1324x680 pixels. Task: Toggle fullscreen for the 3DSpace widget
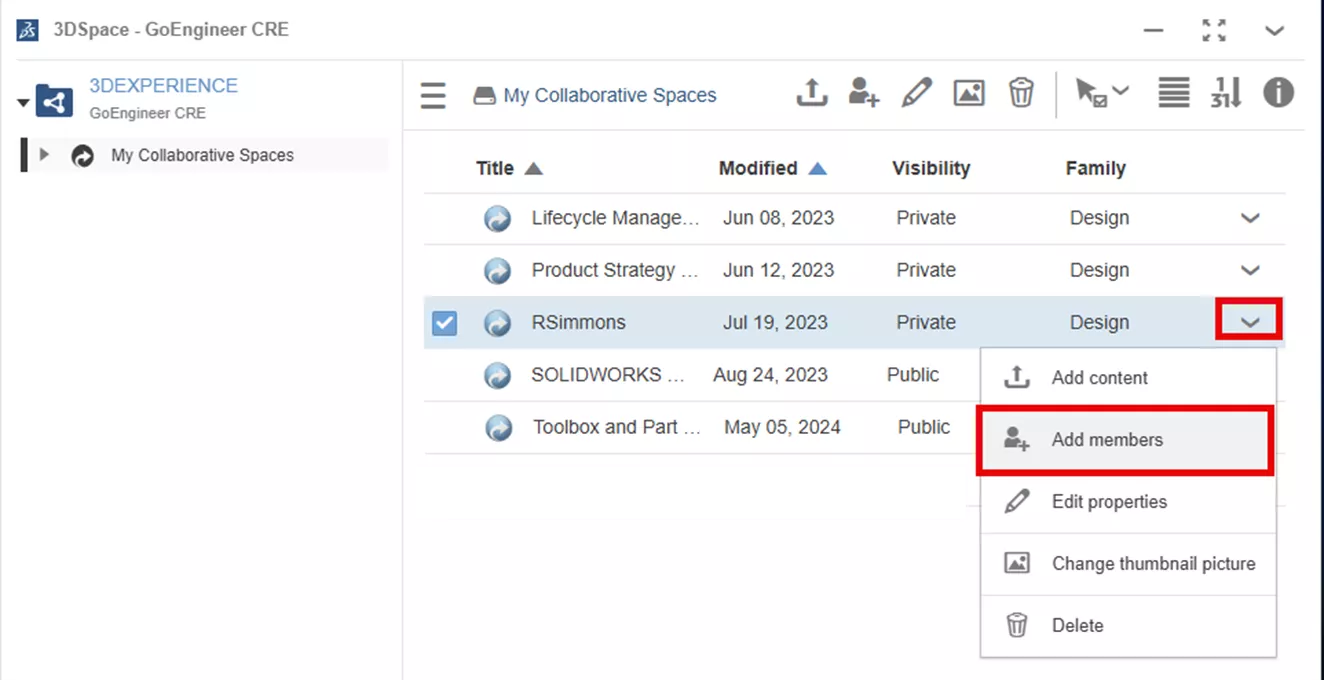[x=1214, y=31]
